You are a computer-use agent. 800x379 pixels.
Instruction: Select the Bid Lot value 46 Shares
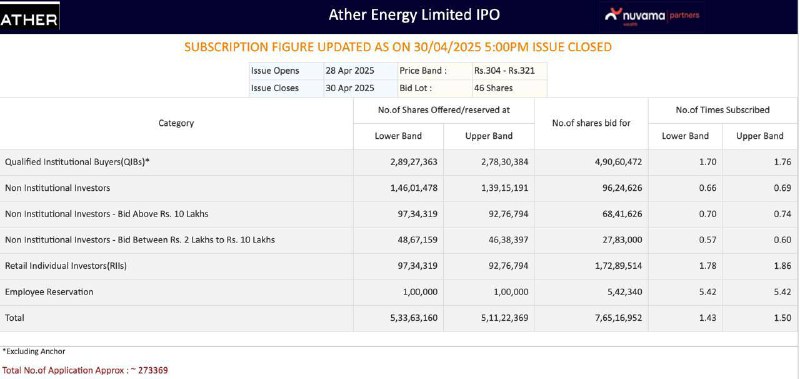pos(493,88)
